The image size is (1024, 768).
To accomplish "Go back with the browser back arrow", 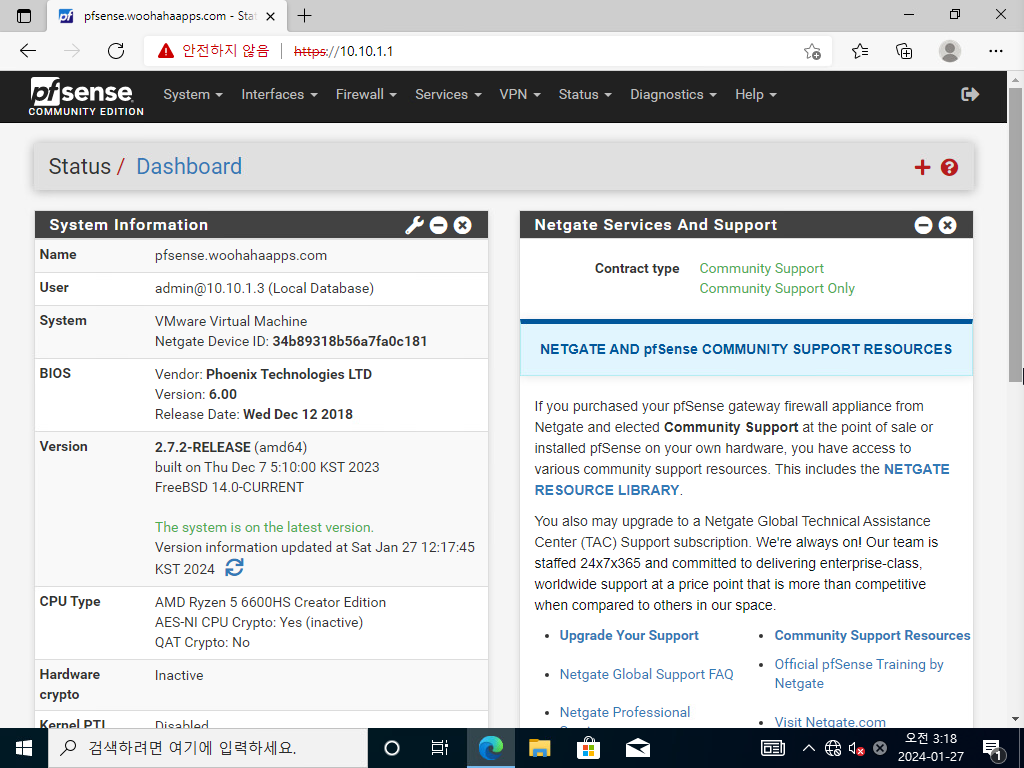I will coord(28,51).
